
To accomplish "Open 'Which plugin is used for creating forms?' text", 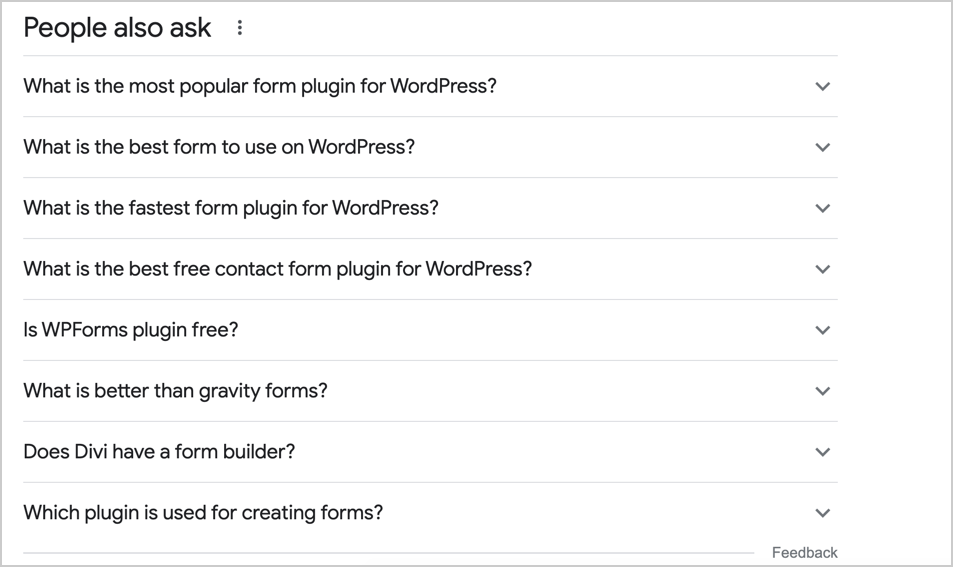I will click(x=204, y=513).
